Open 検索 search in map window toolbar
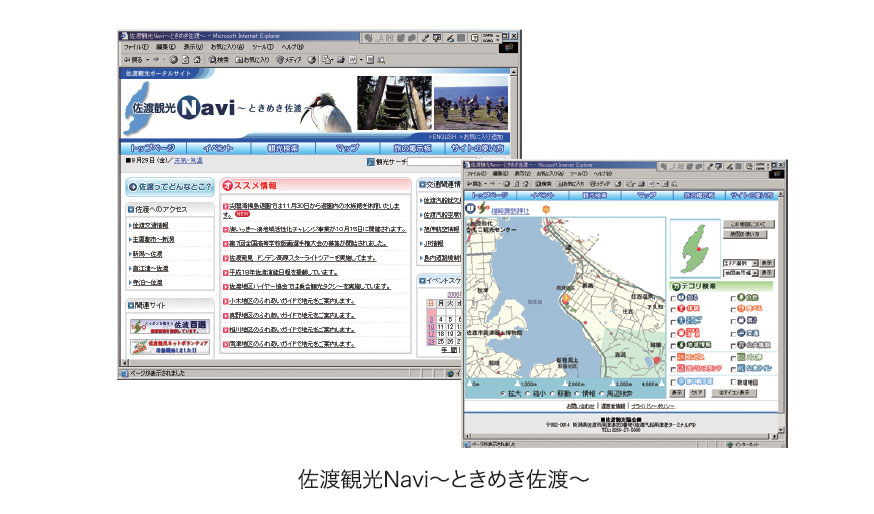This screenshot has width=874, height=514. (543, 183)
